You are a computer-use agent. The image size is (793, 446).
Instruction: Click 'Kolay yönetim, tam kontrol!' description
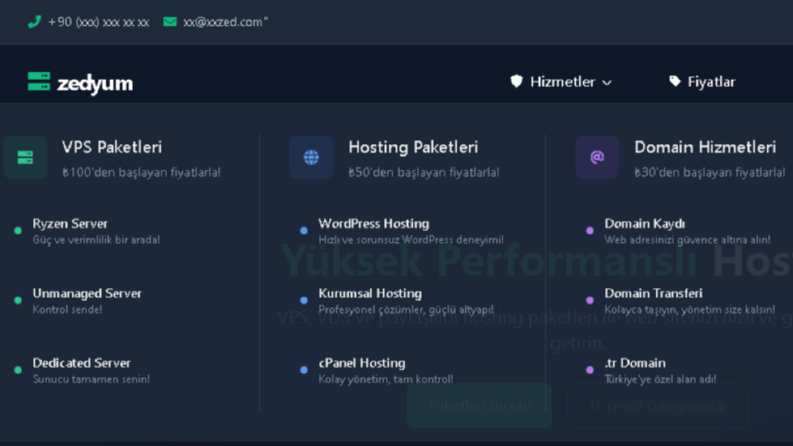coord(386,379)
